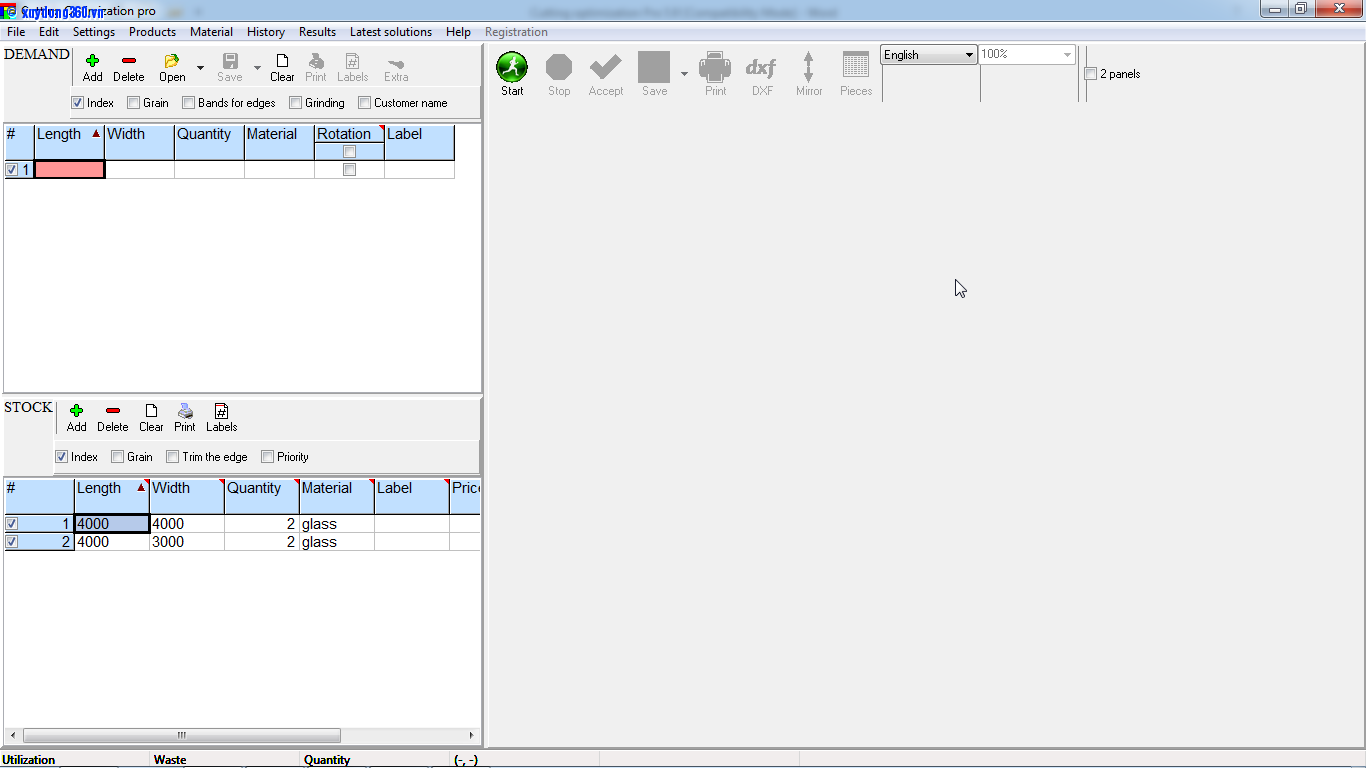Uncheck stock row 2 checkbox
This screenshot has height=768, width=1366.
11,542
